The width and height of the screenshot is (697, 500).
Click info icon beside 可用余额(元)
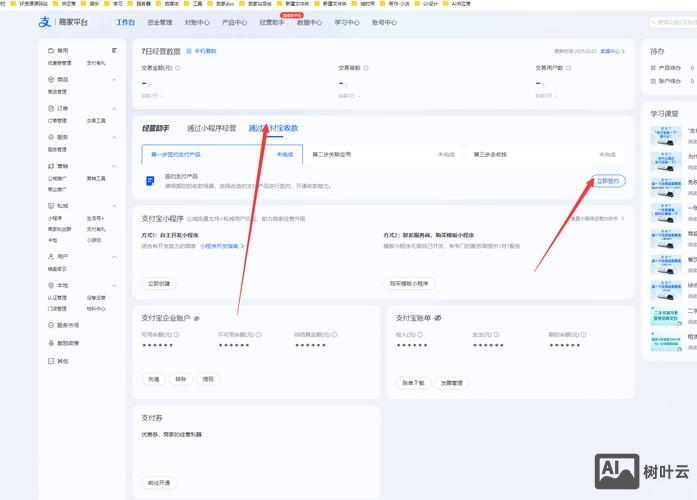tap(176, 334)
